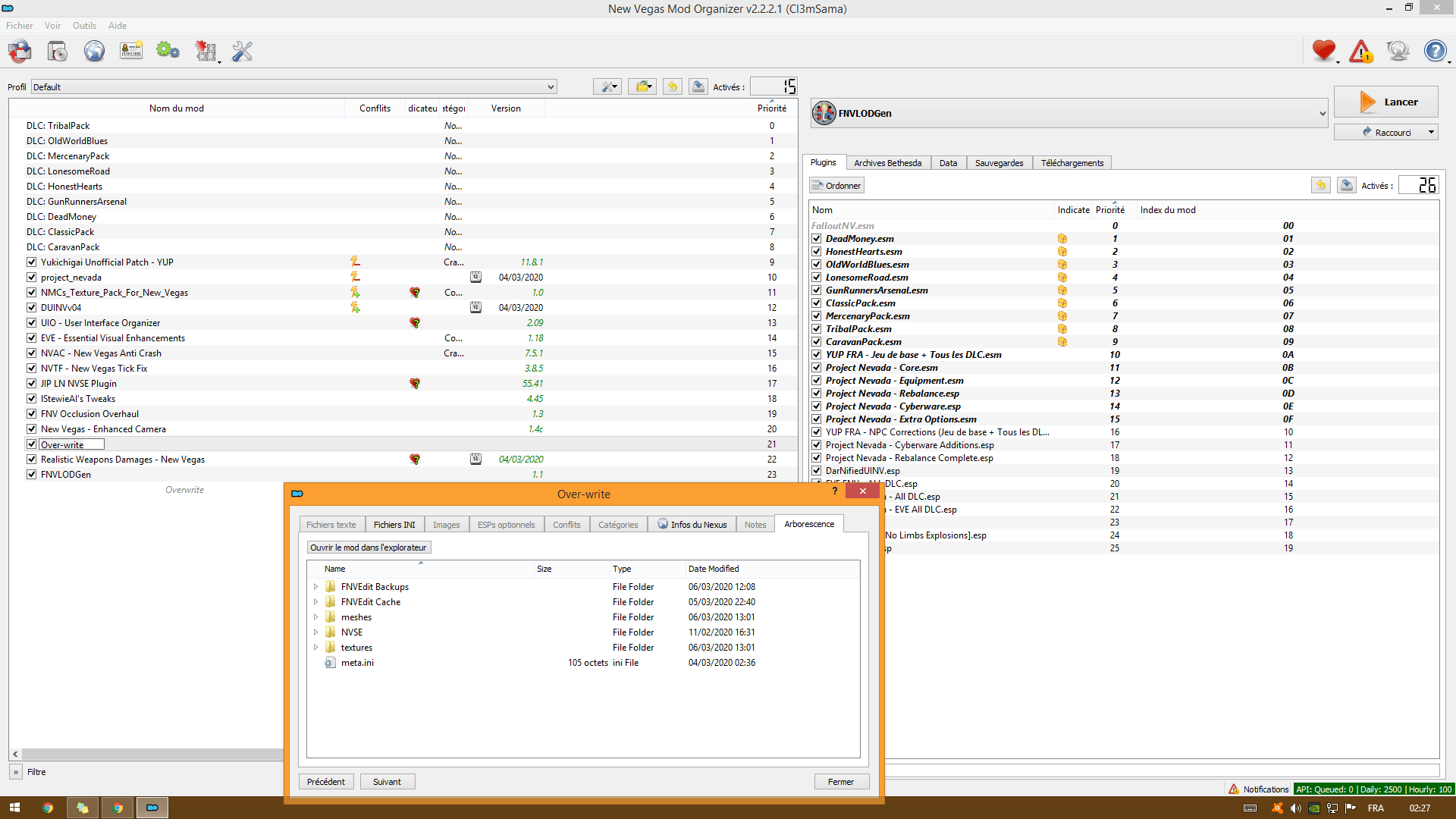Expand the filter panel arrow
Screen dimensions: 1456x819
[15, 772]
